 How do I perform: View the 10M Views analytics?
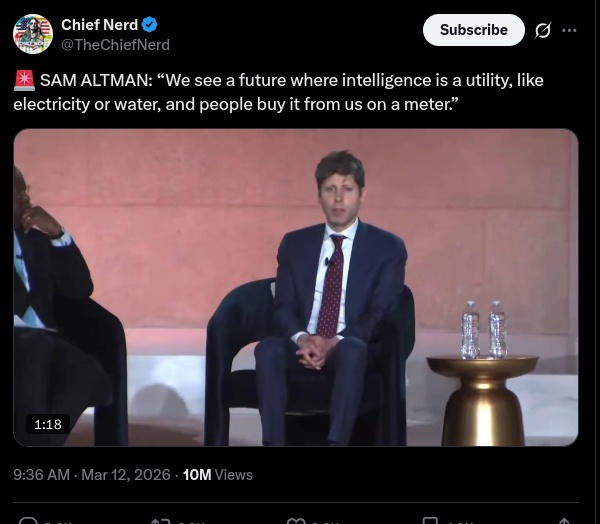pyautogui.click(x=217, y=475)
